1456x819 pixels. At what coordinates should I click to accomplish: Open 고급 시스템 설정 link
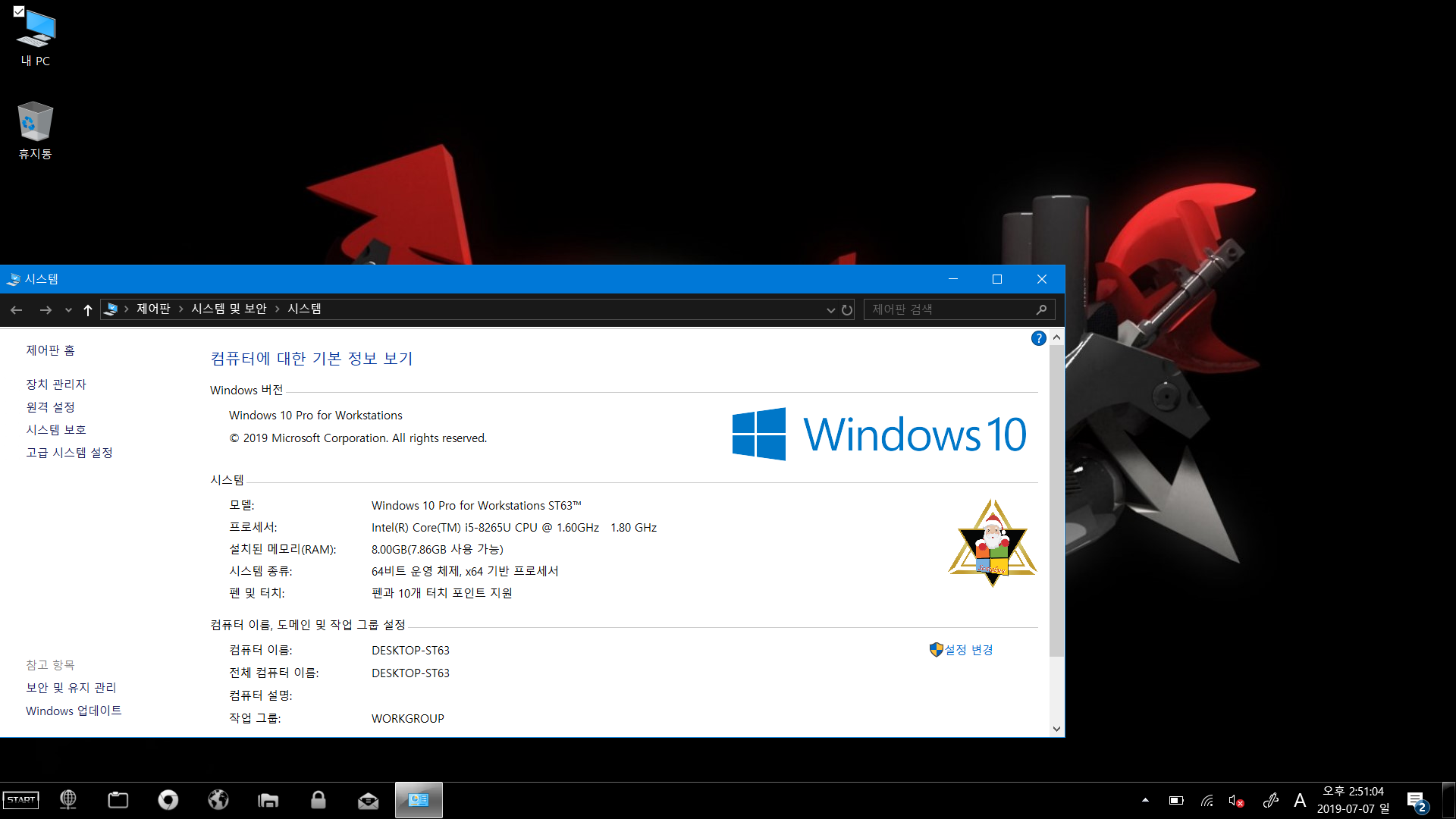click(69, 453)
